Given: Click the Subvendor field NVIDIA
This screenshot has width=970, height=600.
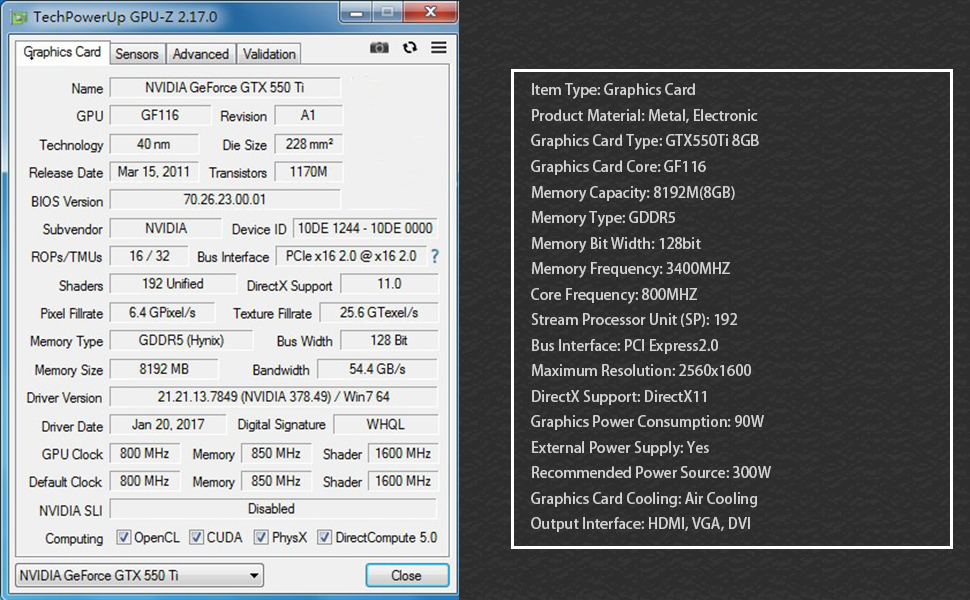Looking at the screenshot, I should click(x=165, y=228).
